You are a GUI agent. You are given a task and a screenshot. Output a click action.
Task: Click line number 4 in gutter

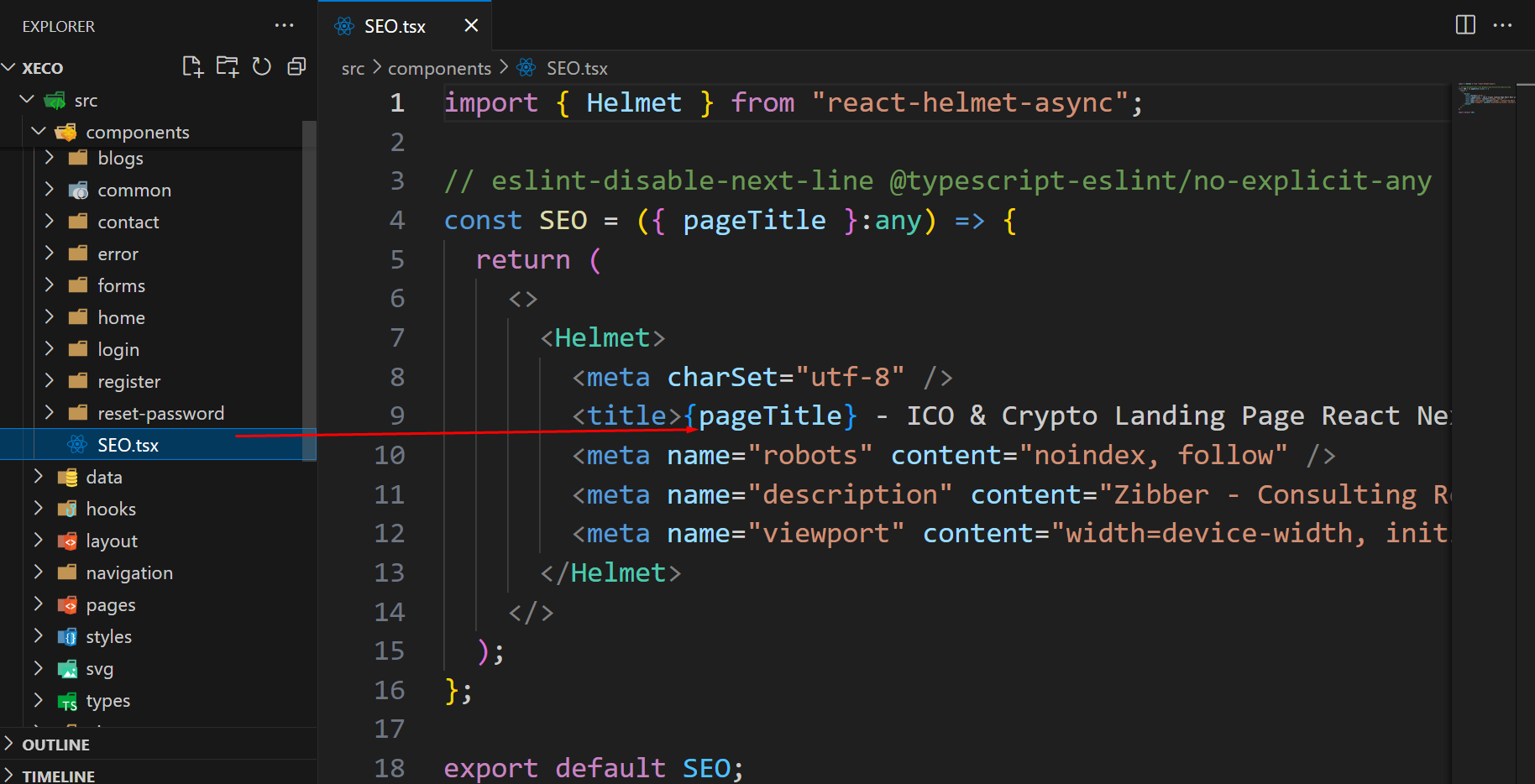coord(397,220)
